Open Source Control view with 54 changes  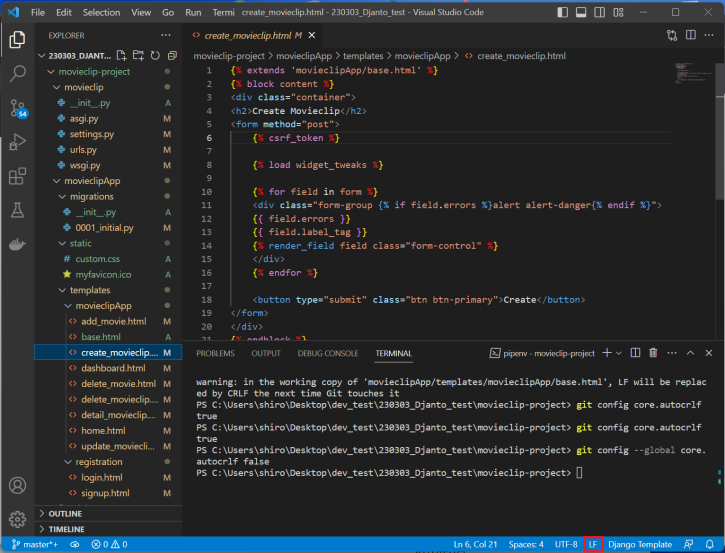[x=17, y=108]
